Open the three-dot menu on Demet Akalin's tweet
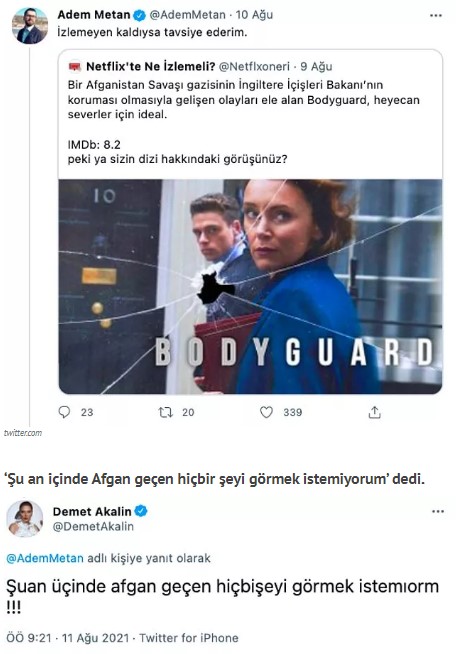The image size is (461, 654). pos(438,511)
